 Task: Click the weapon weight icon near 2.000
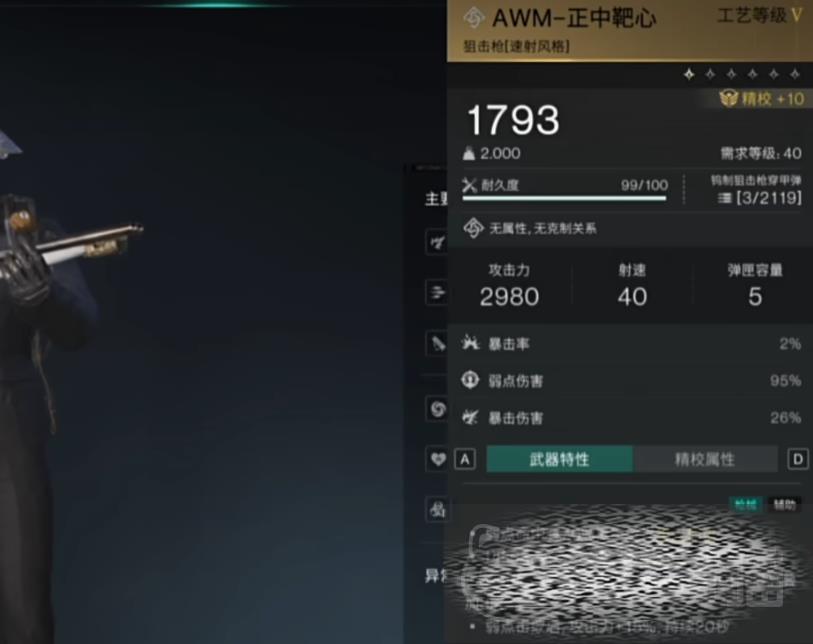(469, 153)
